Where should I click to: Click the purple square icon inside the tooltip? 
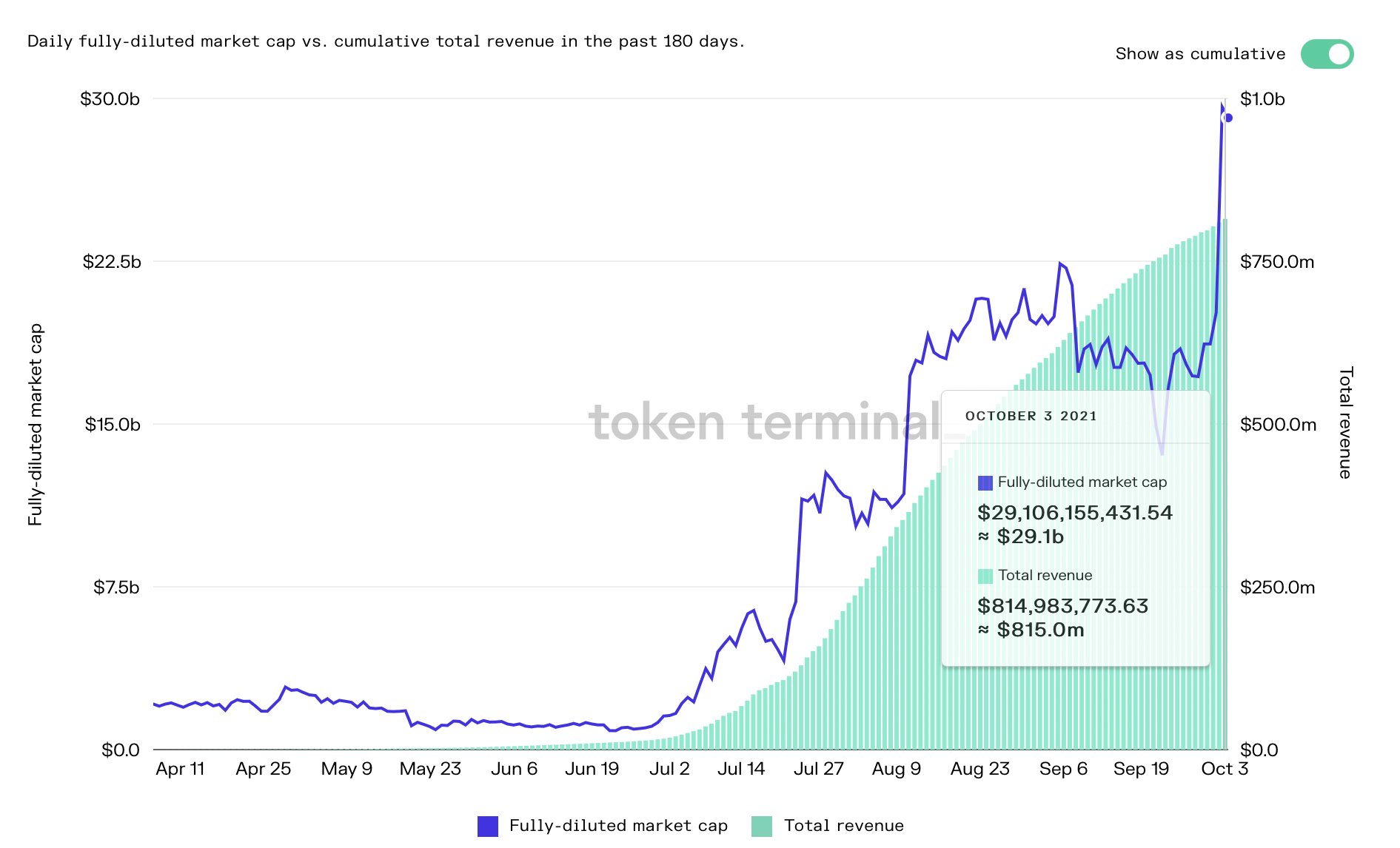click(985, 483)
